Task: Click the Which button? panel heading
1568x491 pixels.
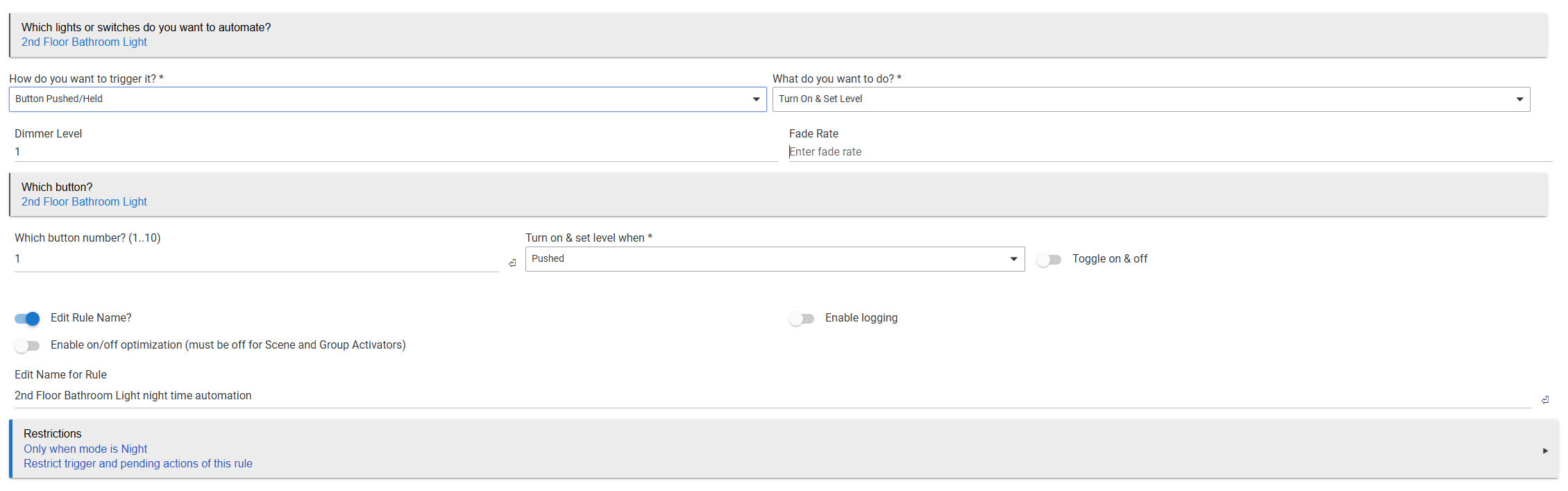Action: pos(57,188)
